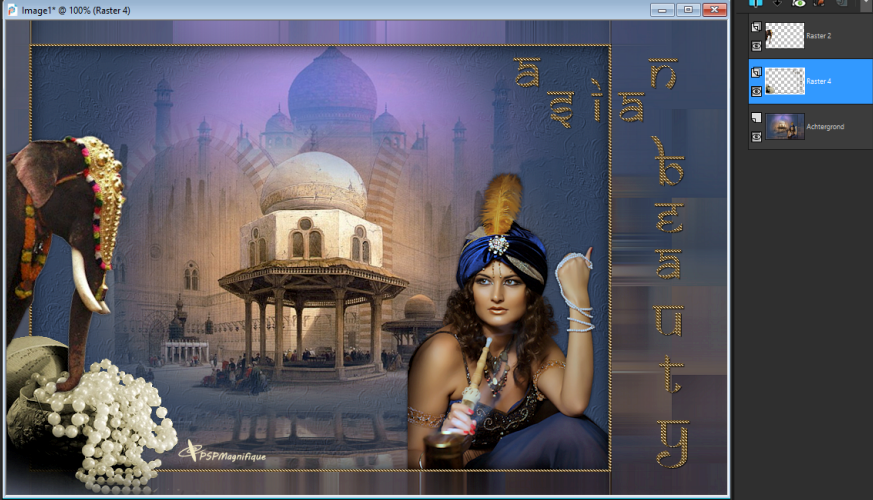Select the Achtergrond layer name
The image size is (873, 500).
coord(824,127)
